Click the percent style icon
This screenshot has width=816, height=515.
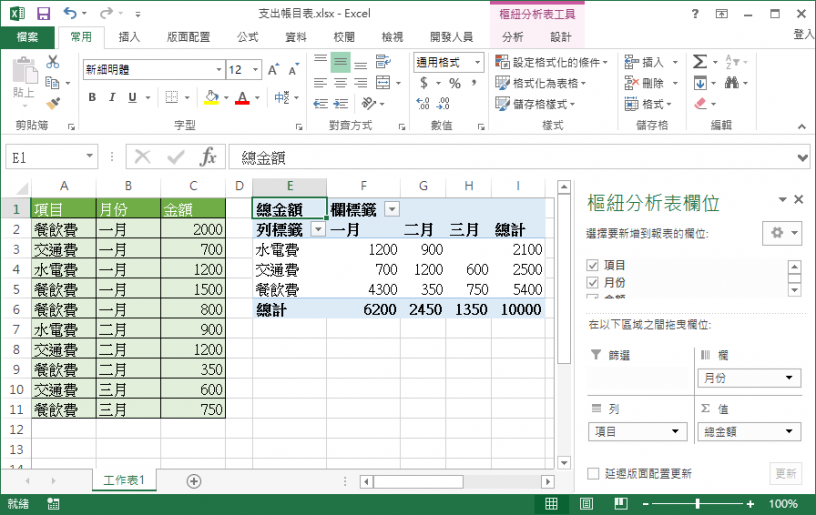pos(455,83)
